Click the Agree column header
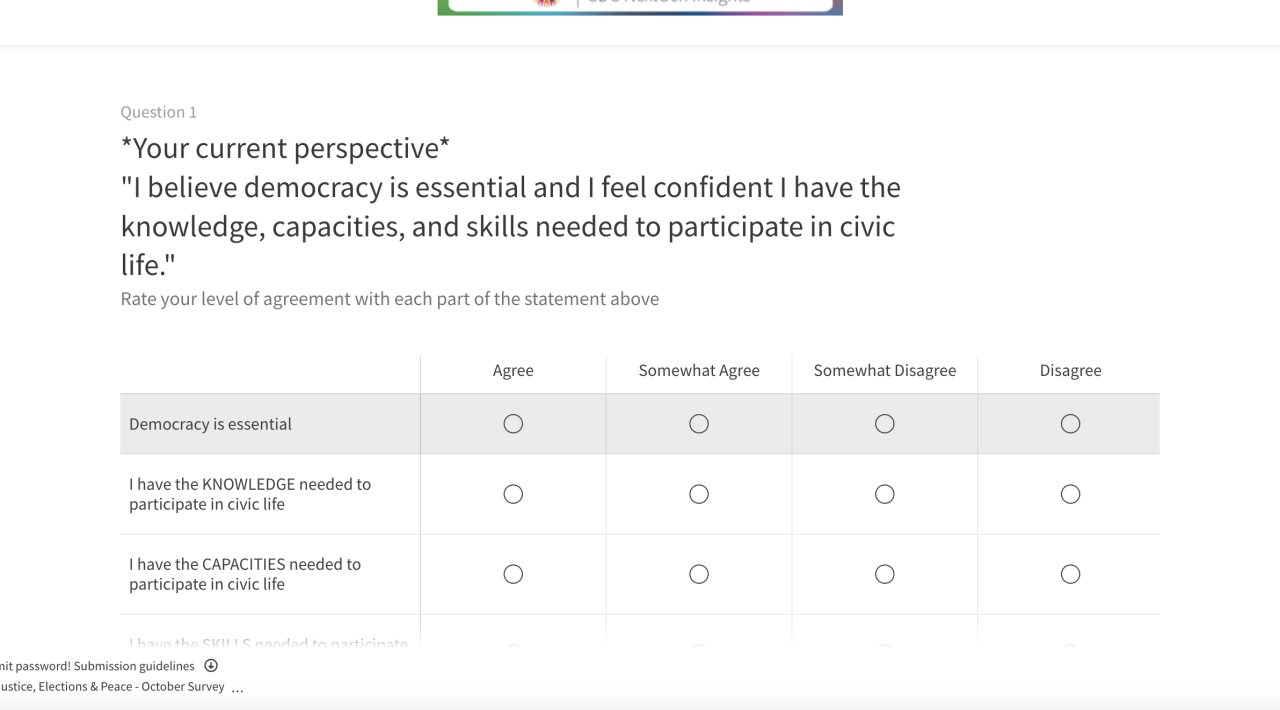The height and width of the screenshot is (710, 1280). 513,371
